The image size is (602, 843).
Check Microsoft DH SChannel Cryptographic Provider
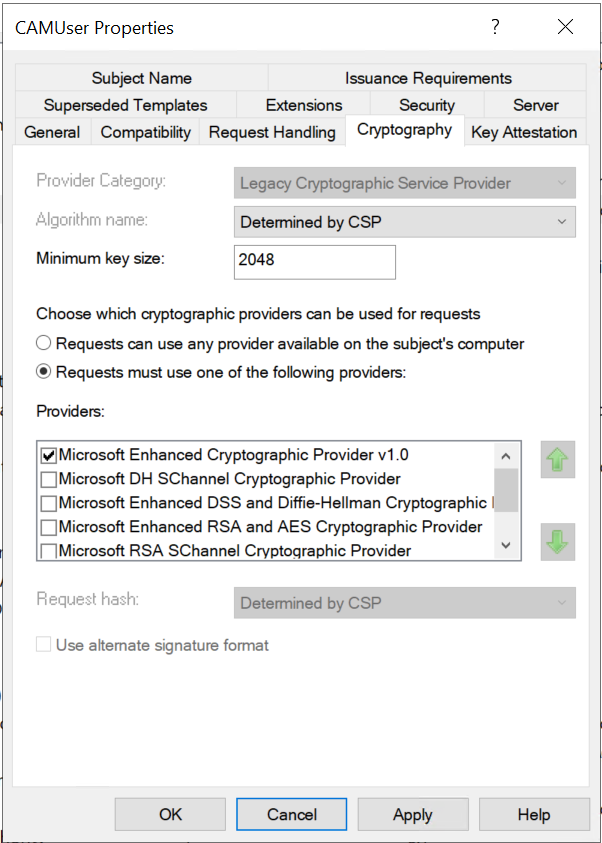(x=48, y=479)
